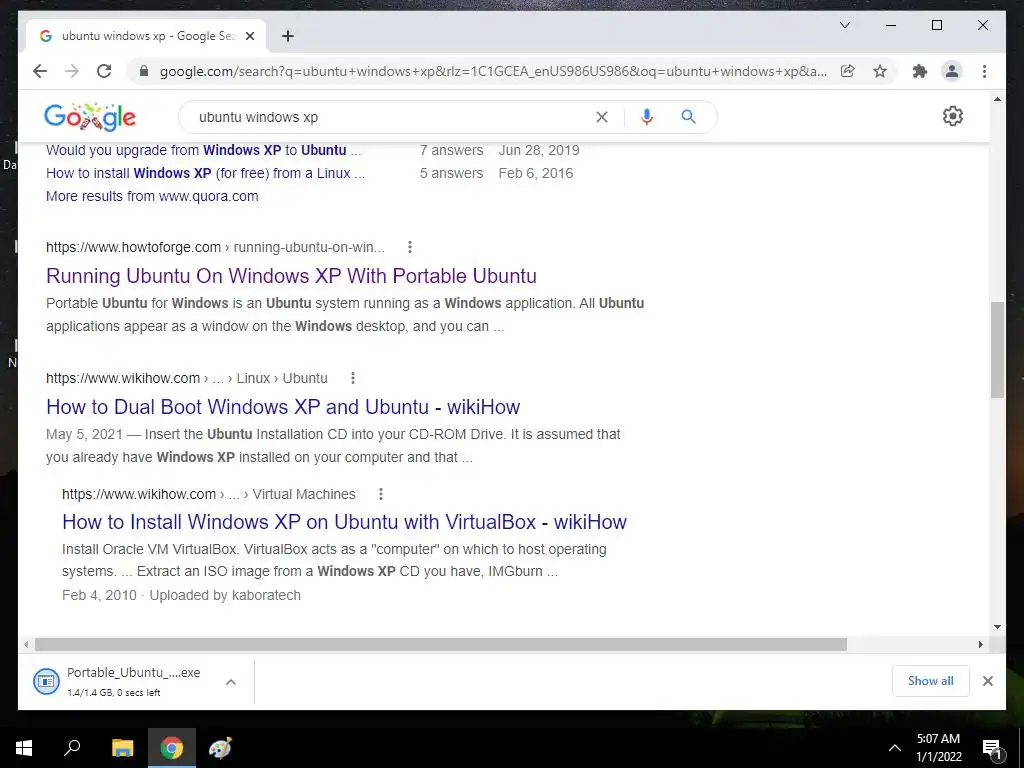The image size is (1024, 768).
Task: Open More results from www.quora.com
Action: coord(152,196)
